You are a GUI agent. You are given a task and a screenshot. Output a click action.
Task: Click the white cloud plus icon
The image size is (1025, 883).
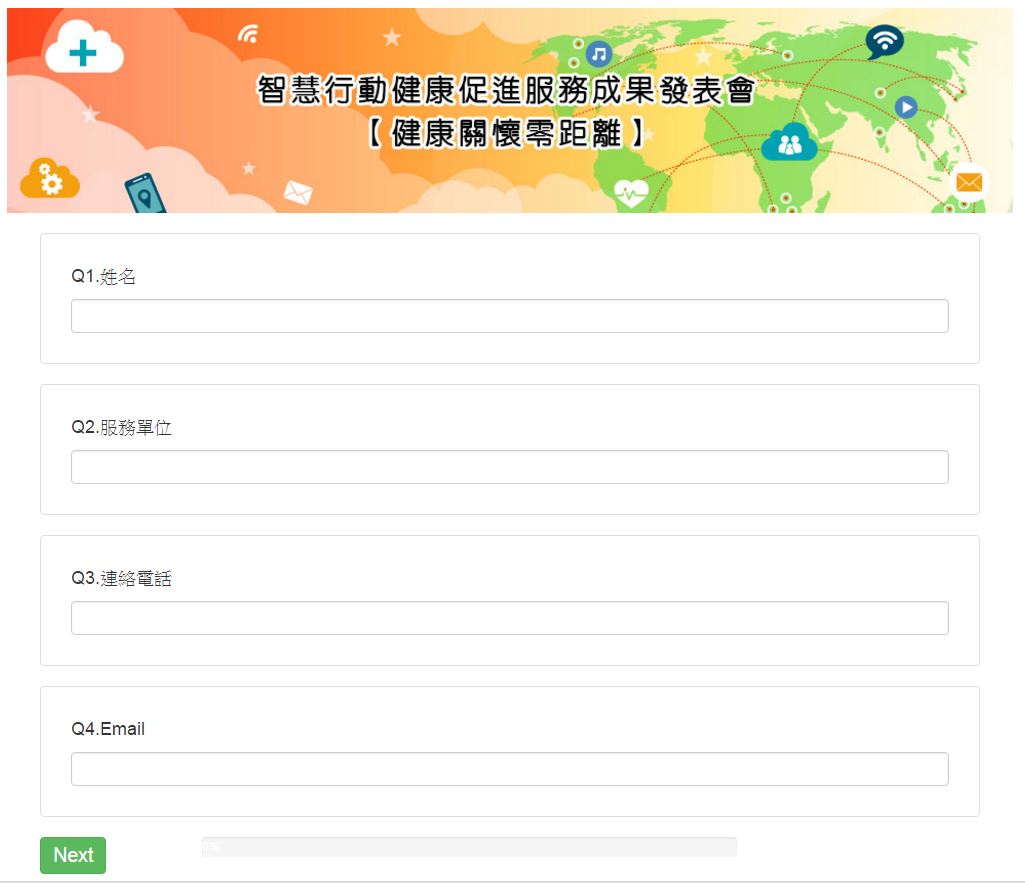tap(84, 47)
